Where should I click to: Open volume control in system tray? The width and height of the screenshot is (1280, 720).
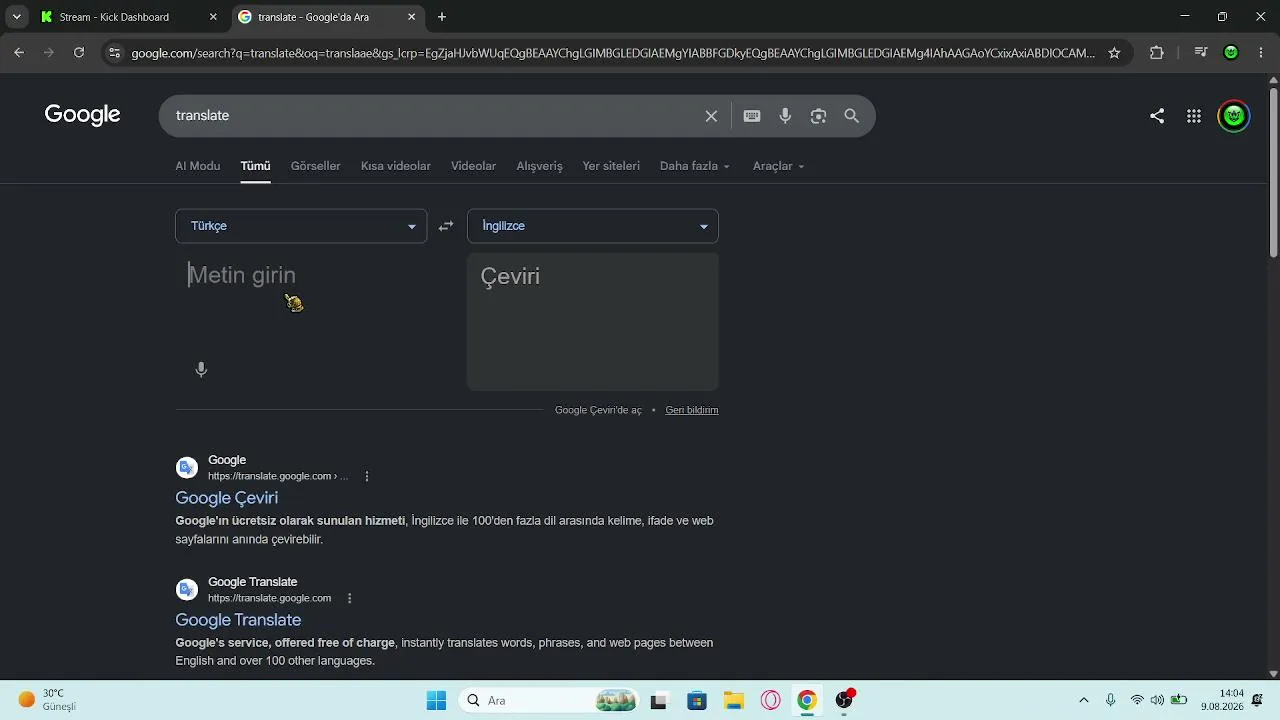[1157, 701]
